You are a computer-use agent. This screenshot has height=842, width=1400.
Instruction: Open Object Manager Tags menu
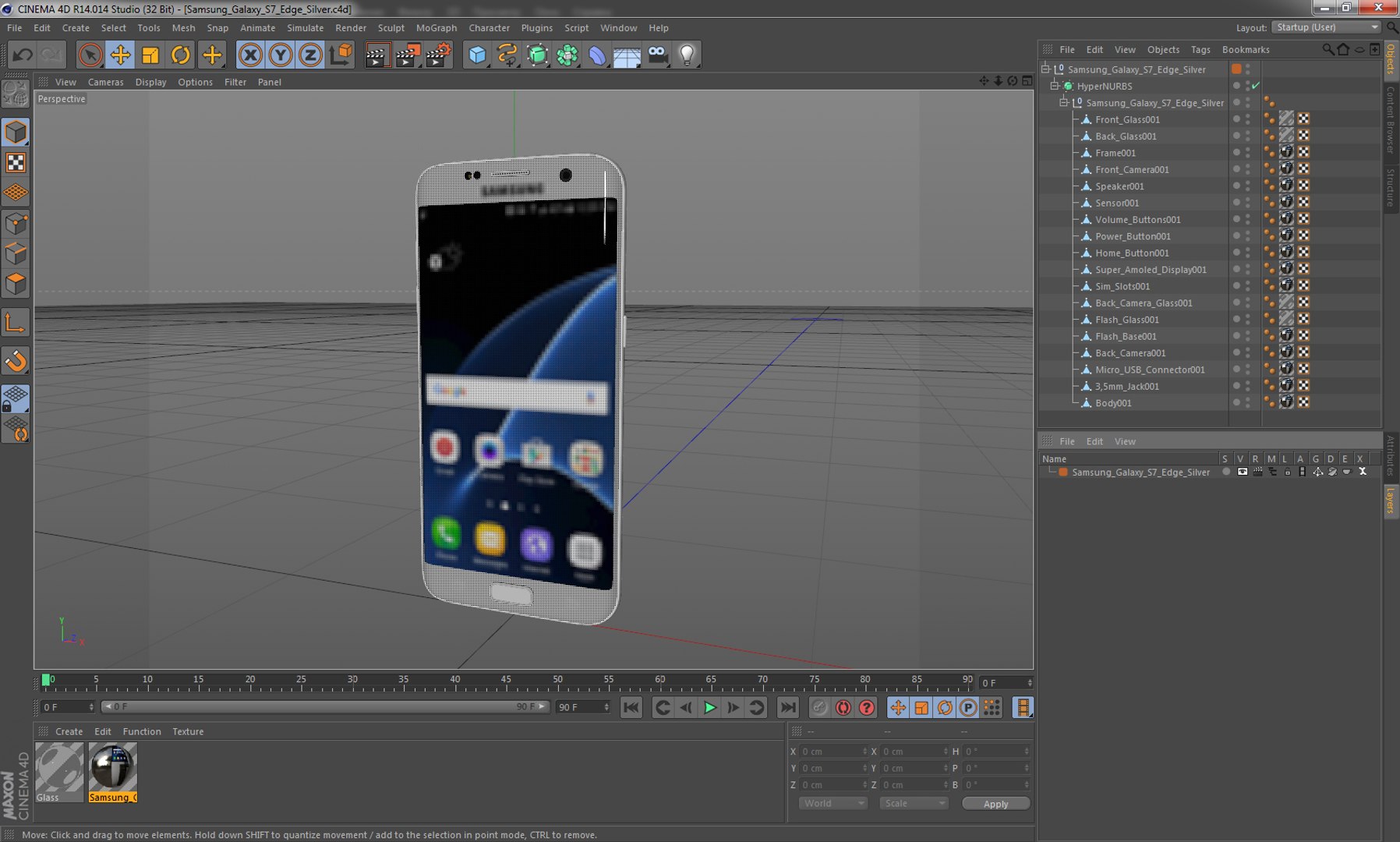point(1200,49)
